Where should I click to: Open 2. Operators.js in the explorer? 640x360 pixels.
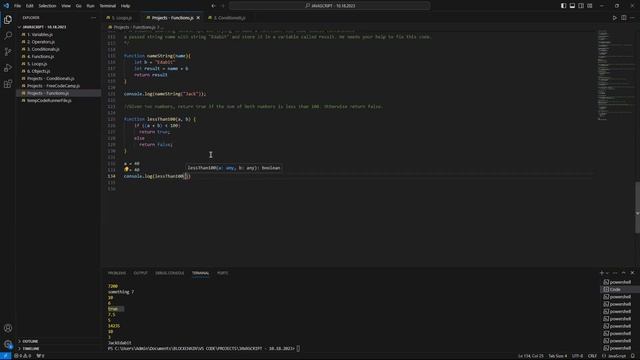tap(58, 42)
